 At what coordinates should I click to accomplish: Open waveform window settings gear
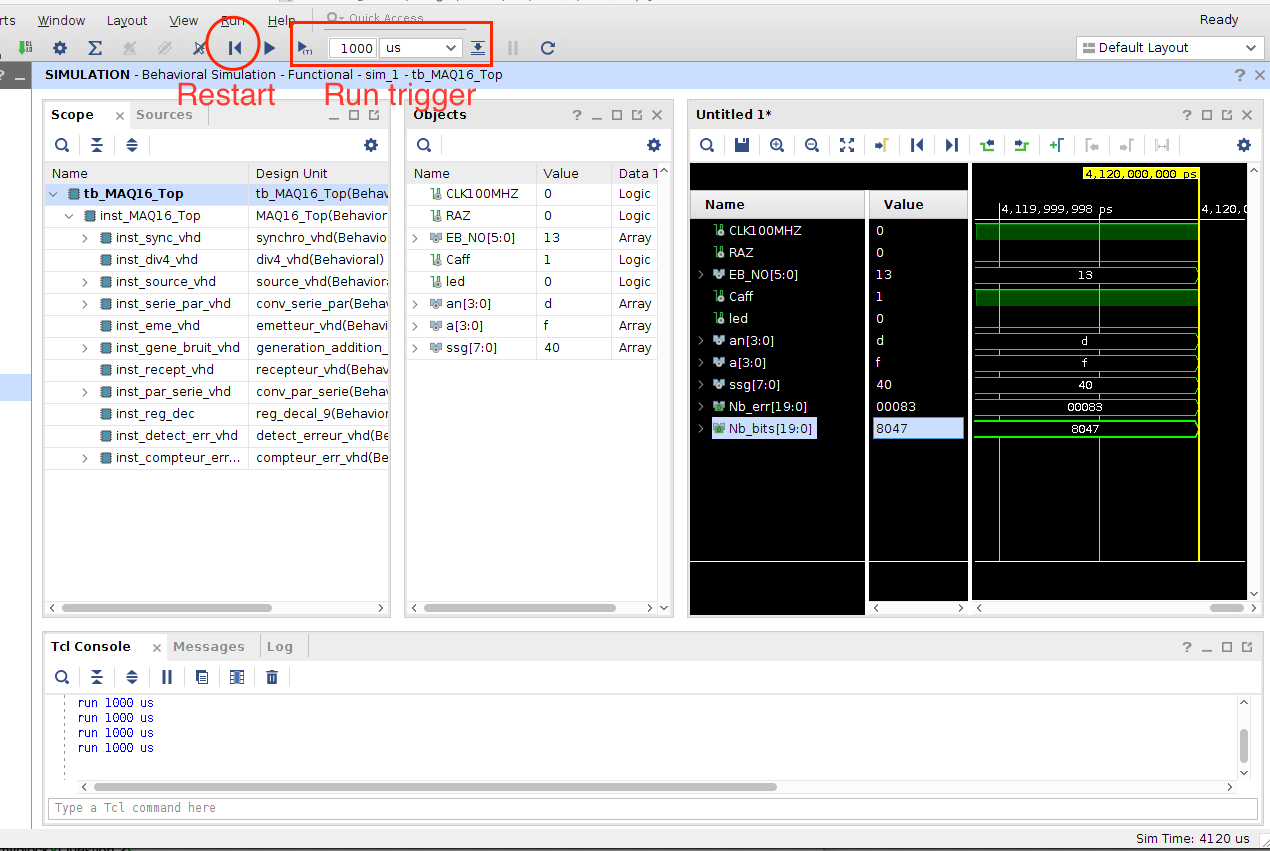(1244, 145)
